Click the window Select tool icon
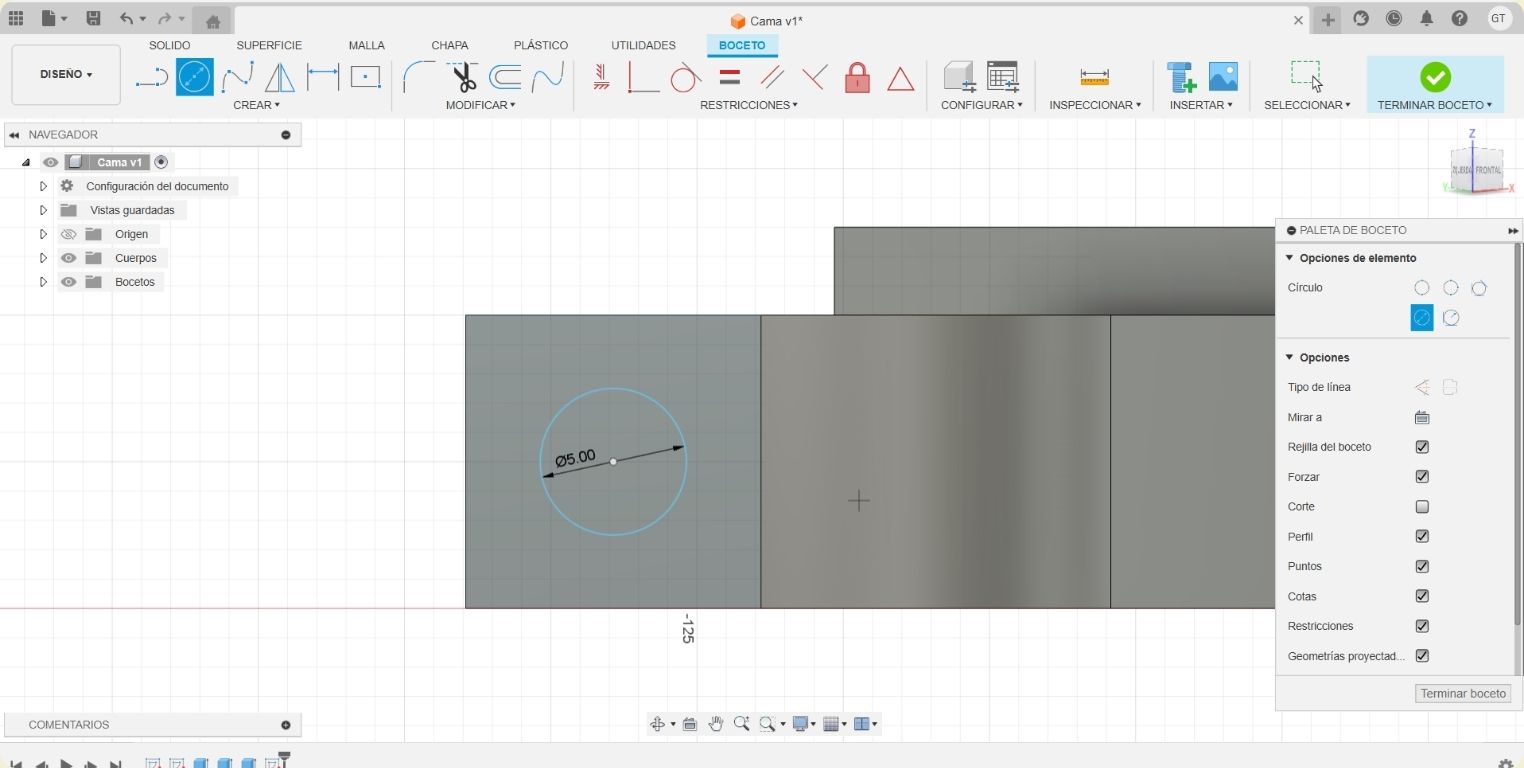 [1306, 76]
